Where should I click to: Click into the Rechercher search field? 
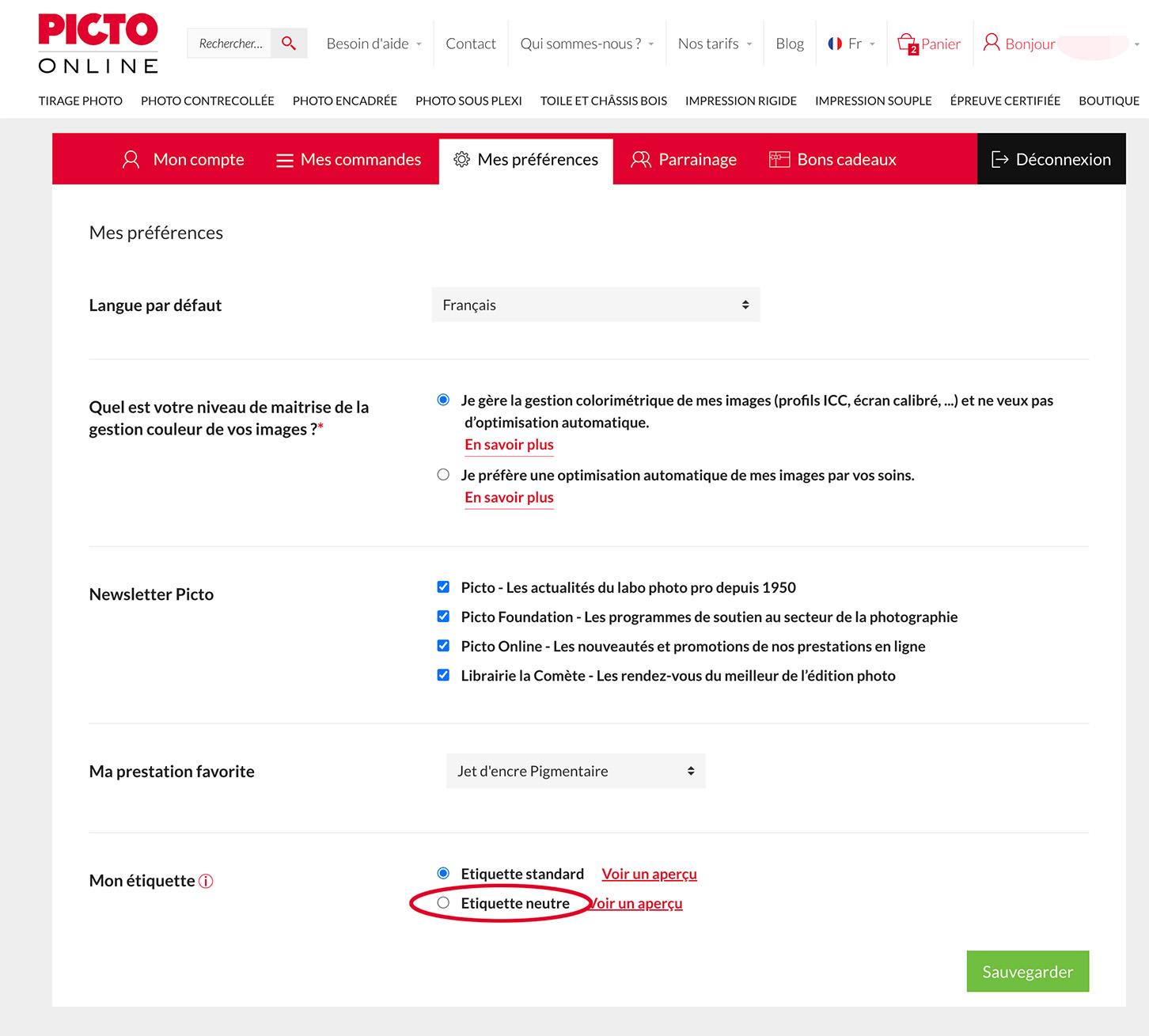coord(229,44)
